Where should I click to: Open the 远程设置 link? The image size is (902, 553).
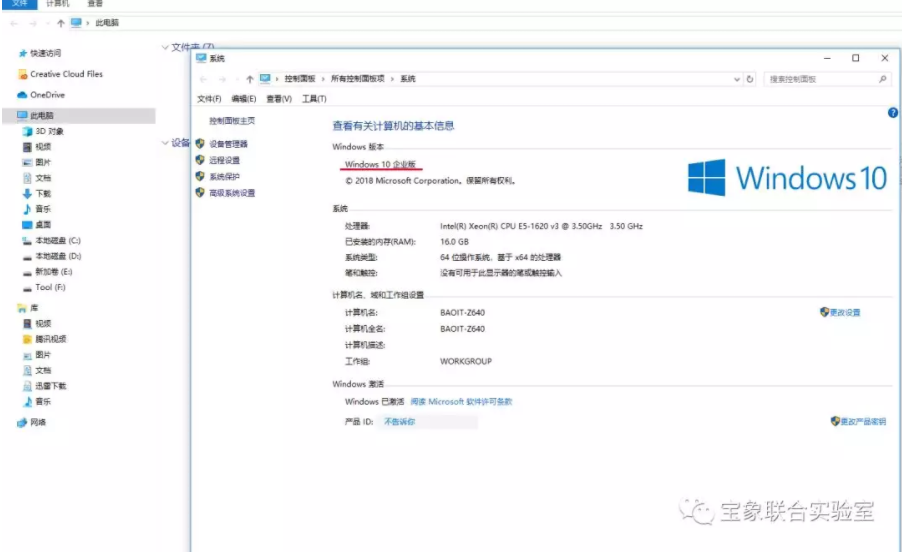click(224, 160)
